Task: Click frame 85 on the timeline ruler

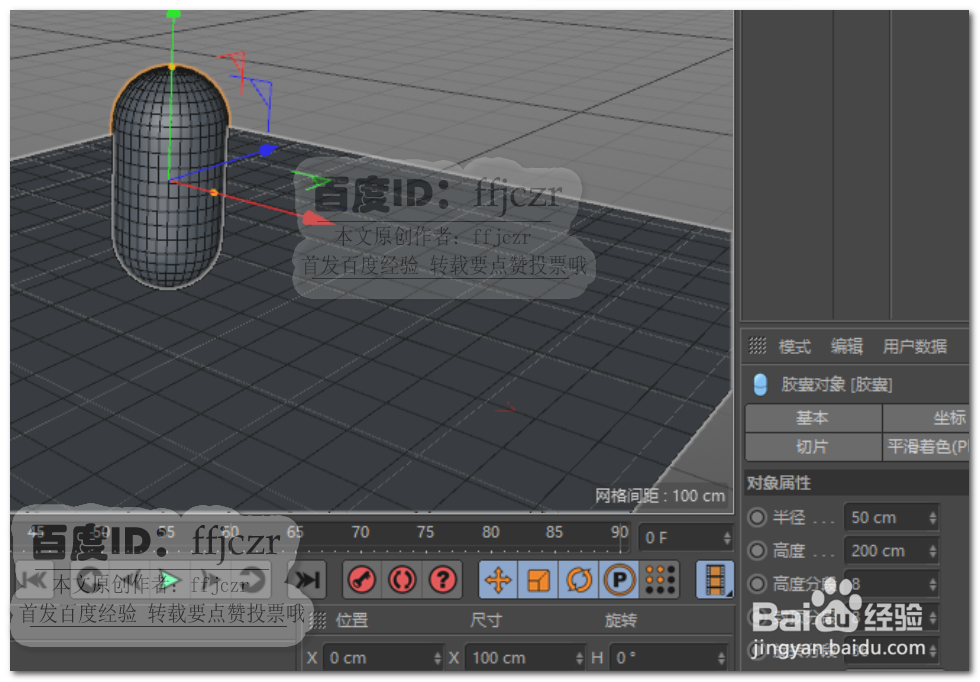Action: coord(554,532)
